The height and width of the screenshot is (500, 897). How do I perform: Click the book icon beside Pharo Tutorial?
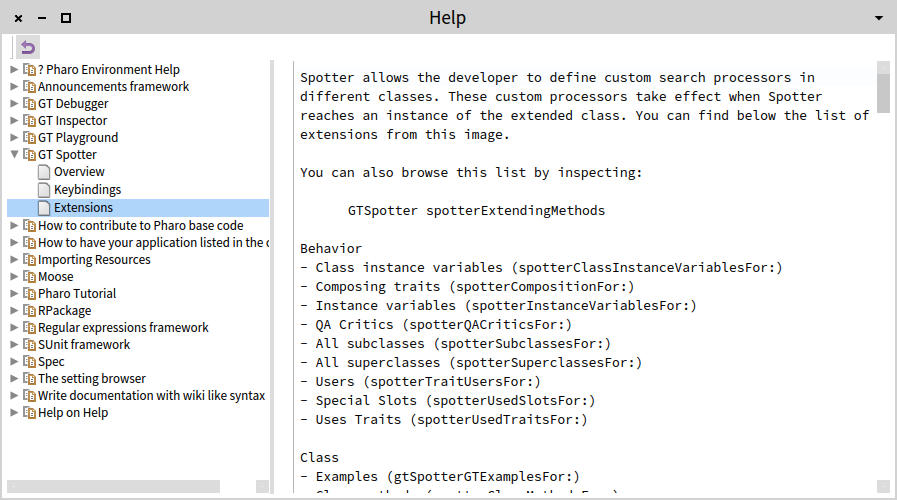(29, 294)
